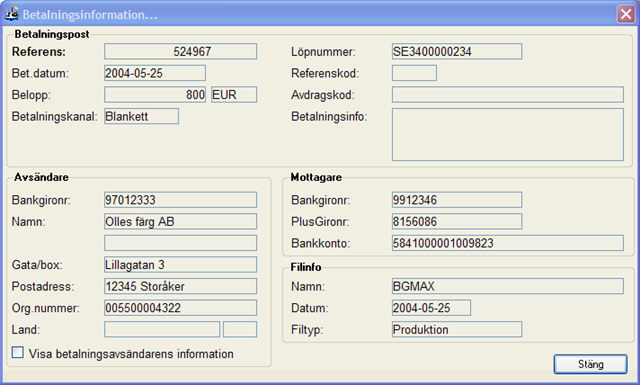This screenshot has height=385, width=640.
Task: Focus the empty Avdragskod field
Action: (508, 95)
